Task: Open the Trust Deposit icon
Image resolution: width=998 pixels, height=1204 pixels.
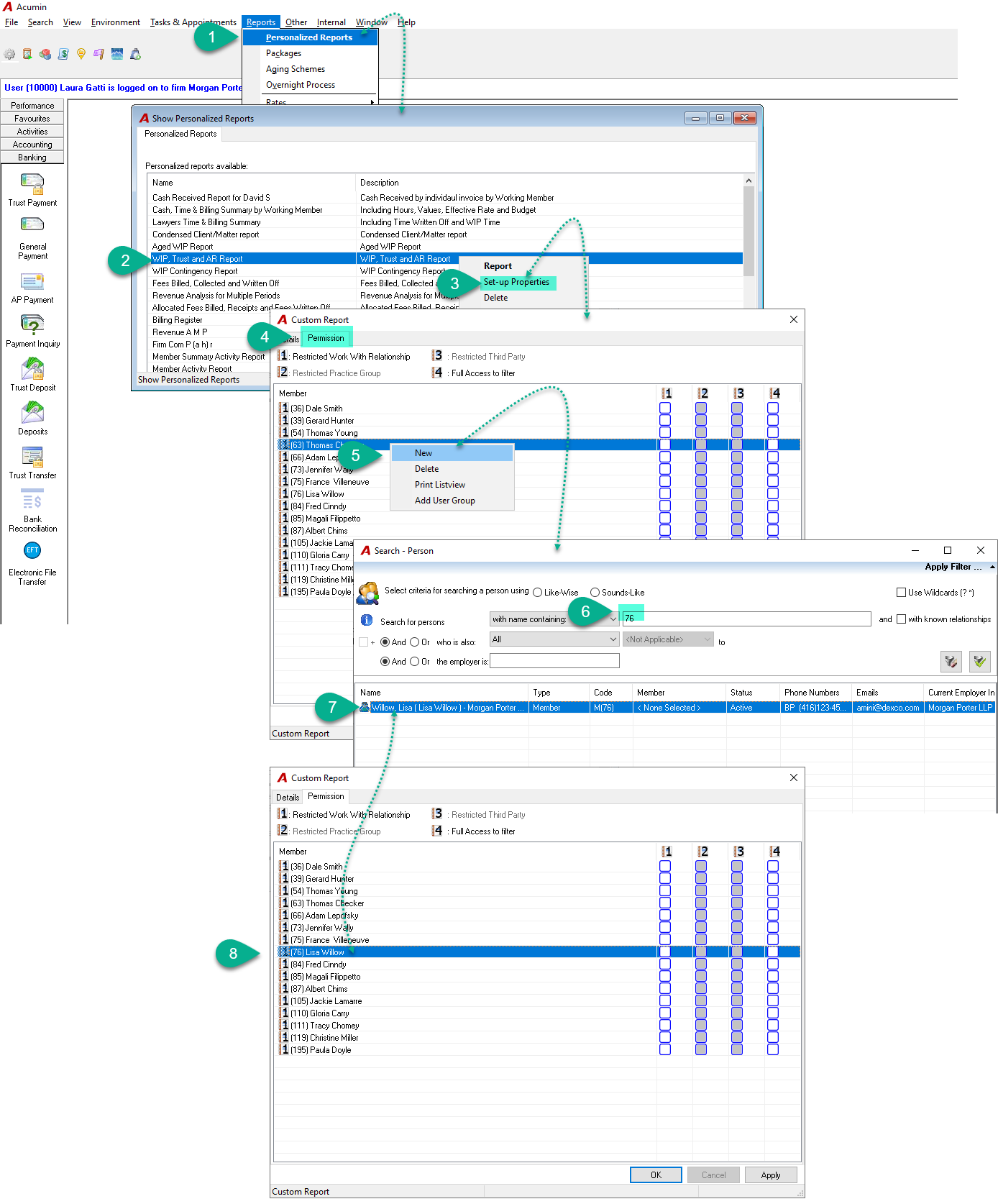Action: click(32, 369)
